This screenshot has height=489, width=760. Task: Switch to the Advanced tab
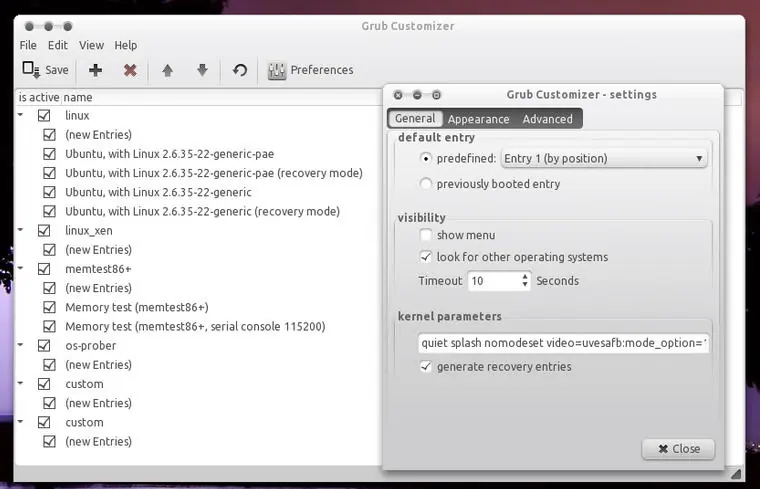pos(547,119)
